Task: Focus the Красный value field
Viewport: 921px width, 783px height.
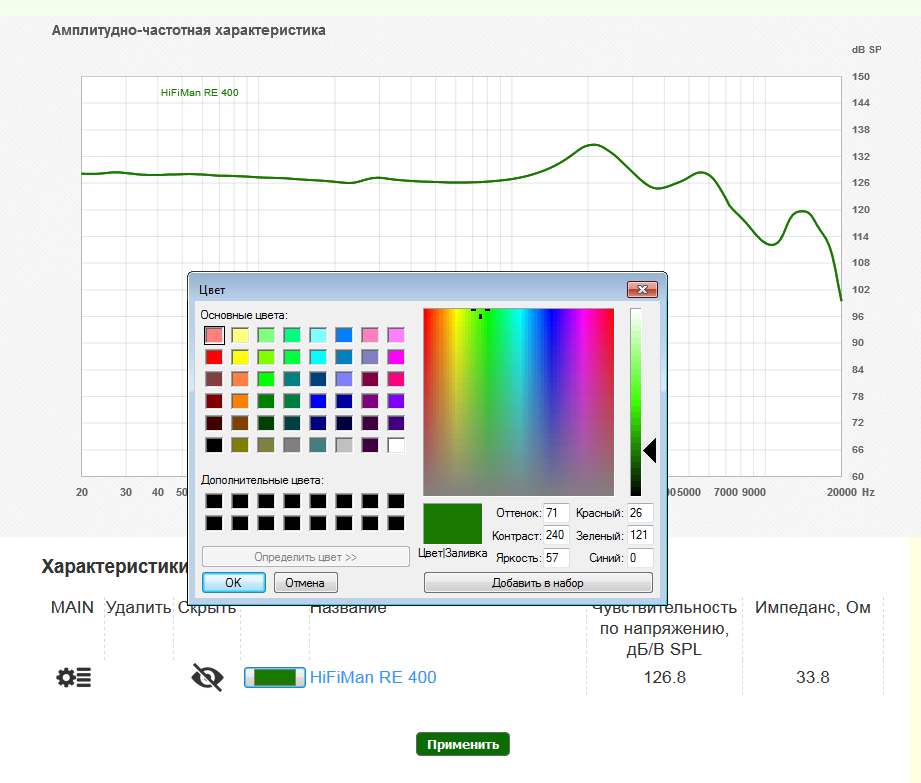Action: (x=640, y=513)
